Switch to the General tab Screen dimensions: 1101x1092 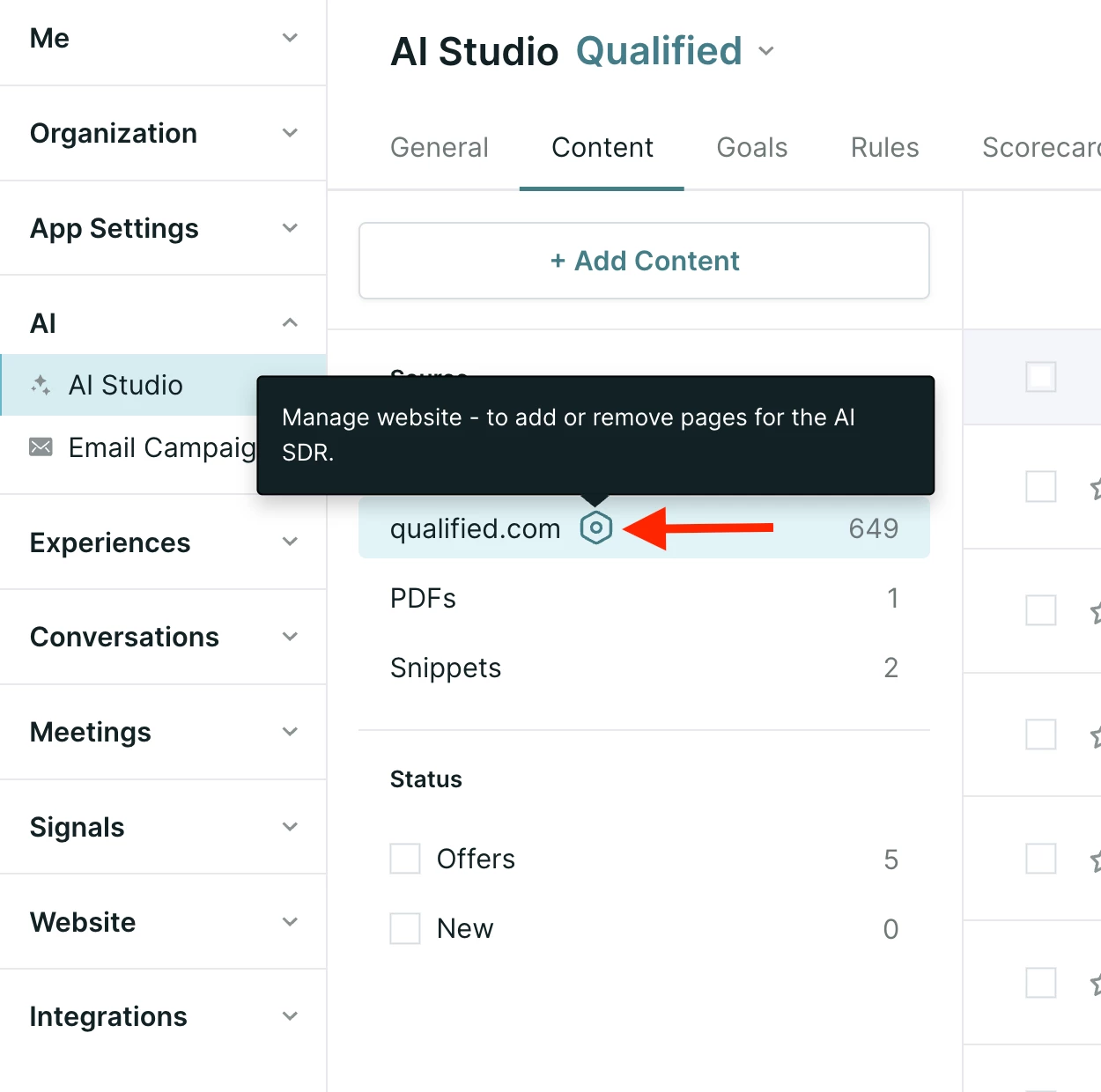440,147
